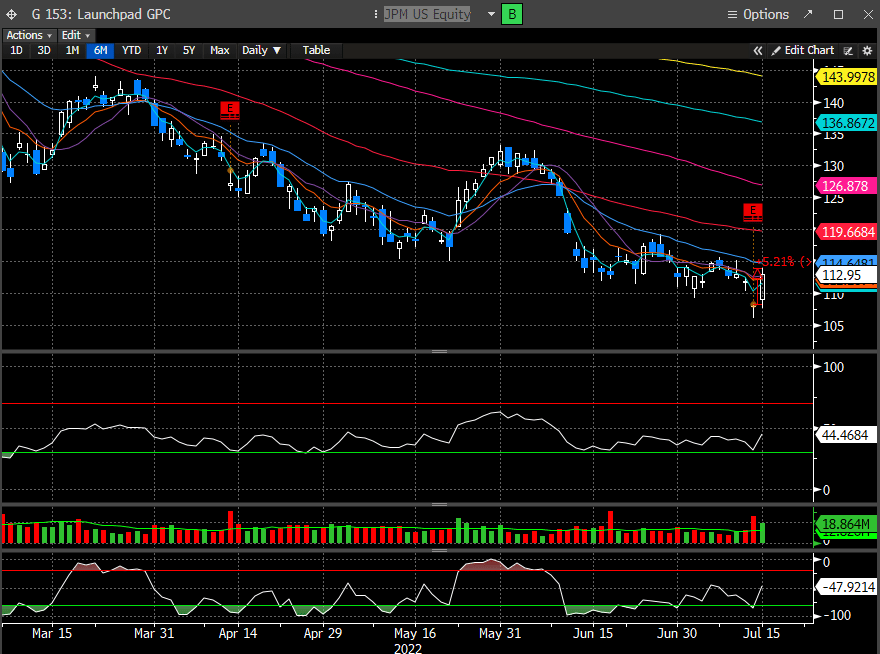Click the 44.4684 RSI value label
The image size is (880, 654).
click(844, 435)
